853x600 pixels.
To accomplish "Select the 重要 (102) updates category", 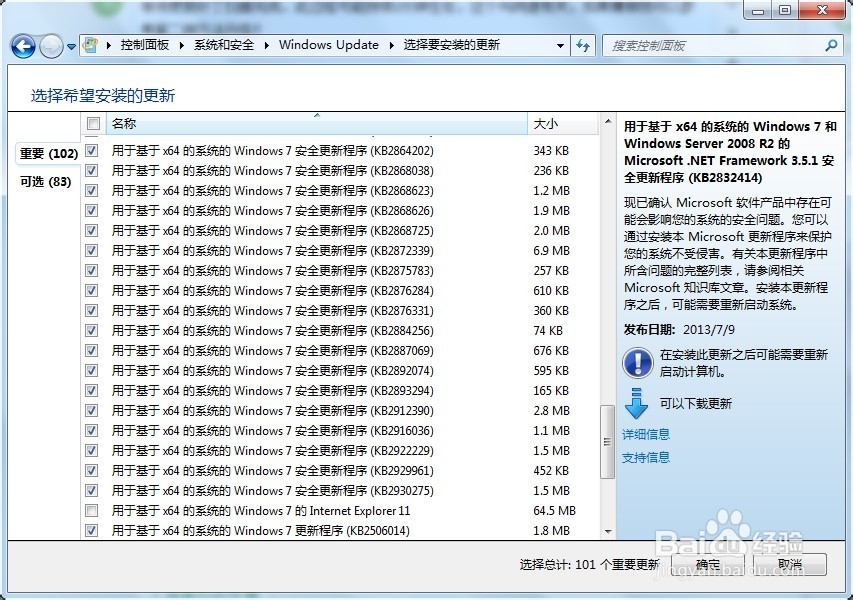I will [x=46, y=154].
